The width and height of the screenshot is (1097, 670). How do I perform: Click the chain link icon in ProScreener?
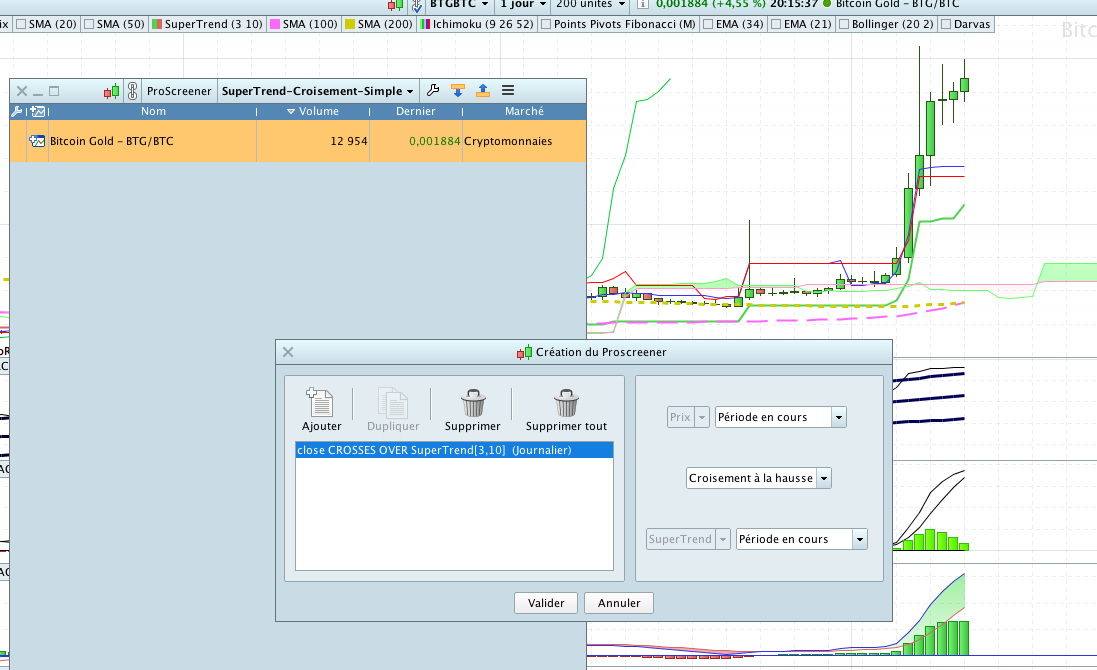click(132, 91)
